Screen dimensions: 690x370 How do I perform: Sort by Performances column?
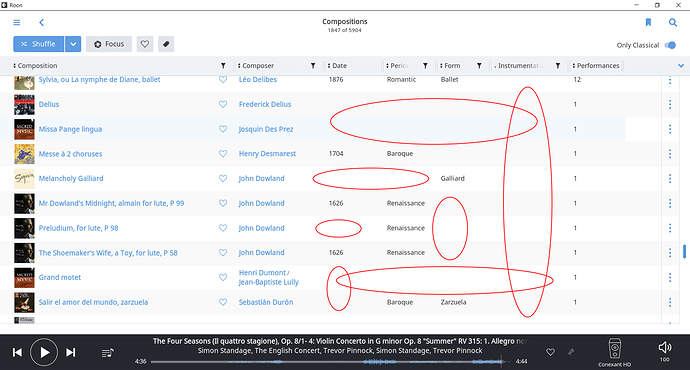[596, 66]
